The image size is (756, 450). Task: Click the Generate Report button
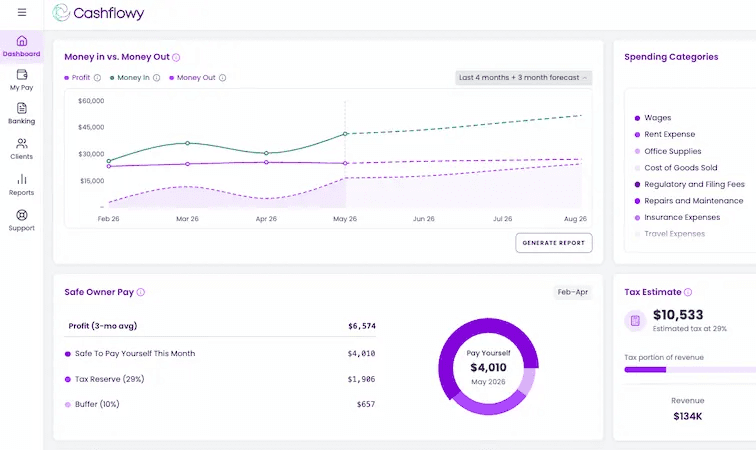554,243
